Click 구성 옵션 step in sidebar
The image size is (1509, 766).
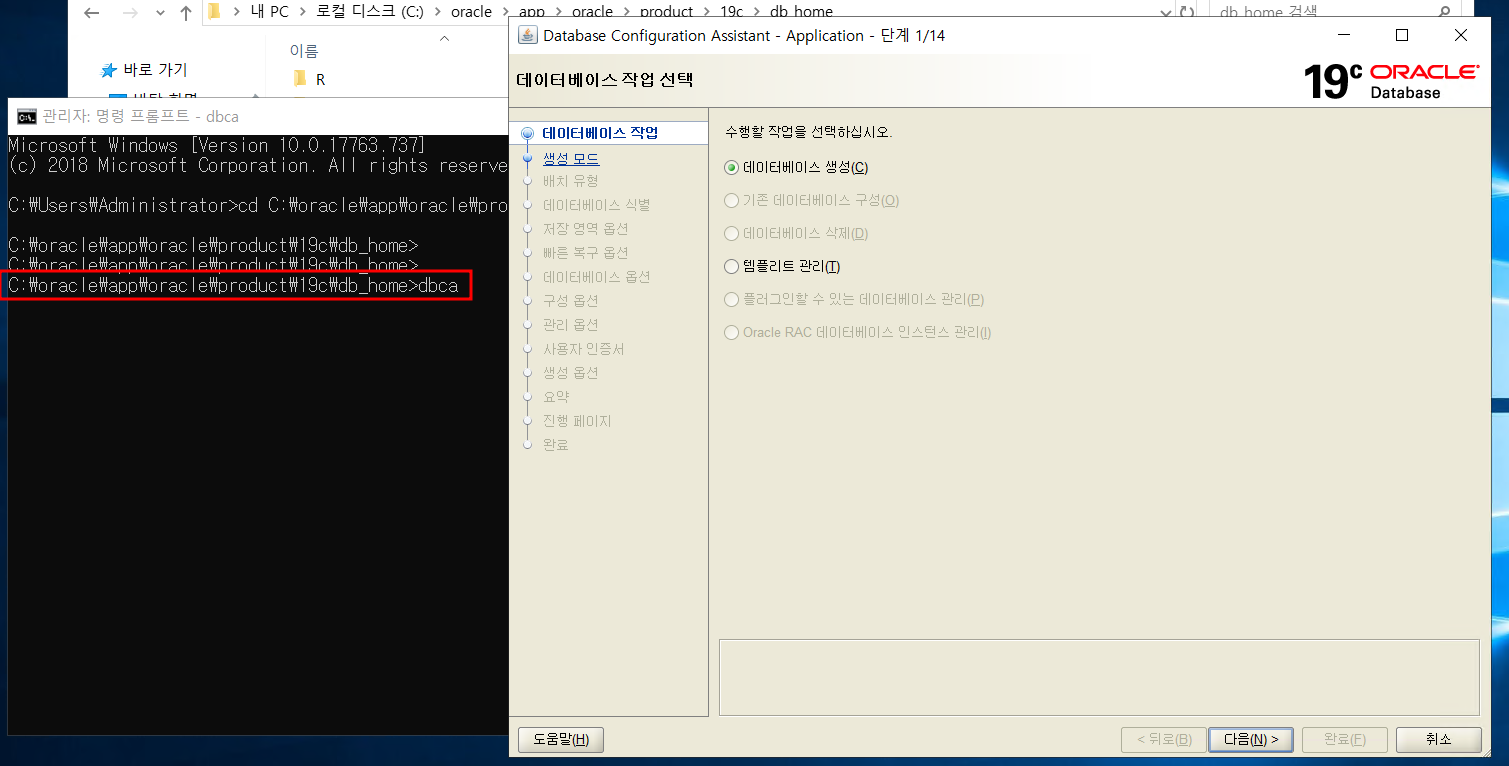pos(571,301)
